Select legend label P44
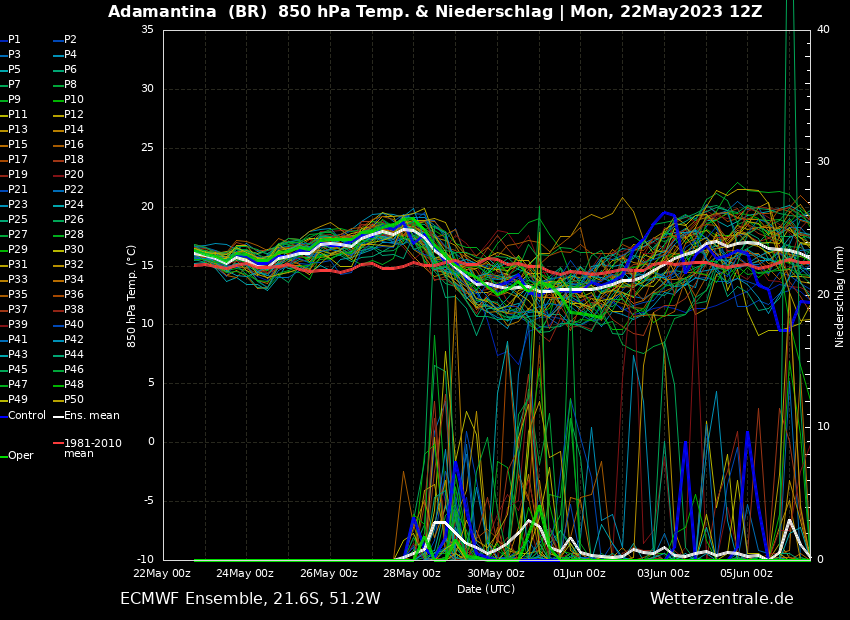Image resolution: width=850 pixels, height=620 pixels. click(68, 354)
